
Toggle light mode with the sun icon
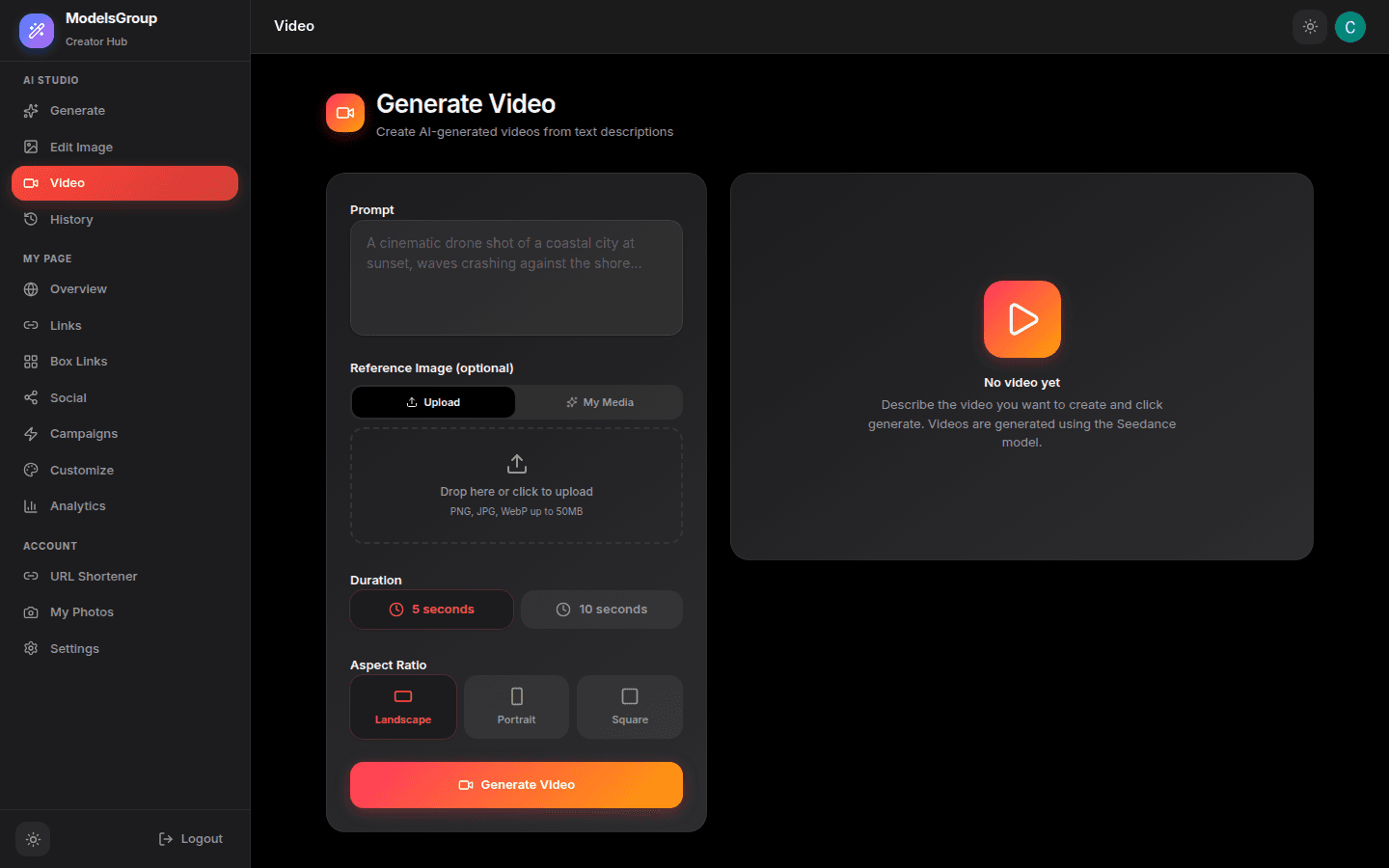[x=1309, y=27]
